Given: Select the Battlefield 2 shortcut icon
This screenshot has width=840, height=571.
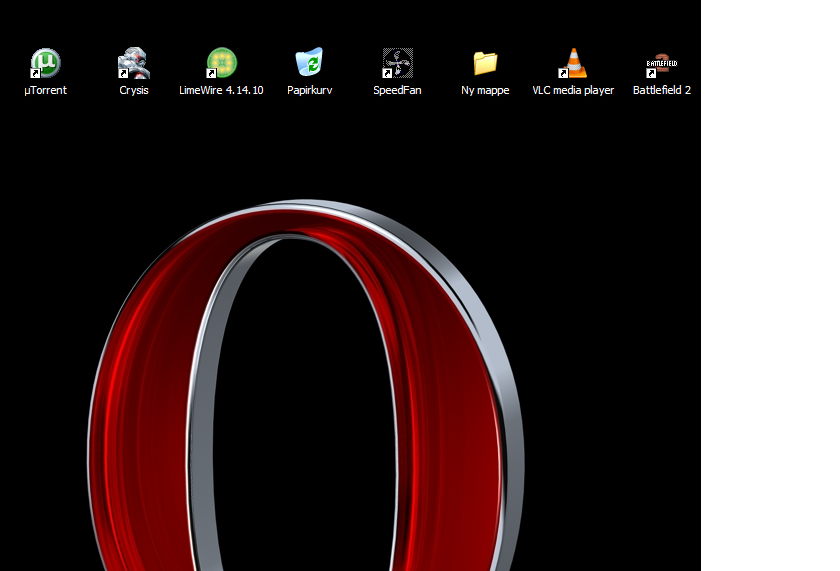Looking at the screenshot, I should click(x=662, y=65).
